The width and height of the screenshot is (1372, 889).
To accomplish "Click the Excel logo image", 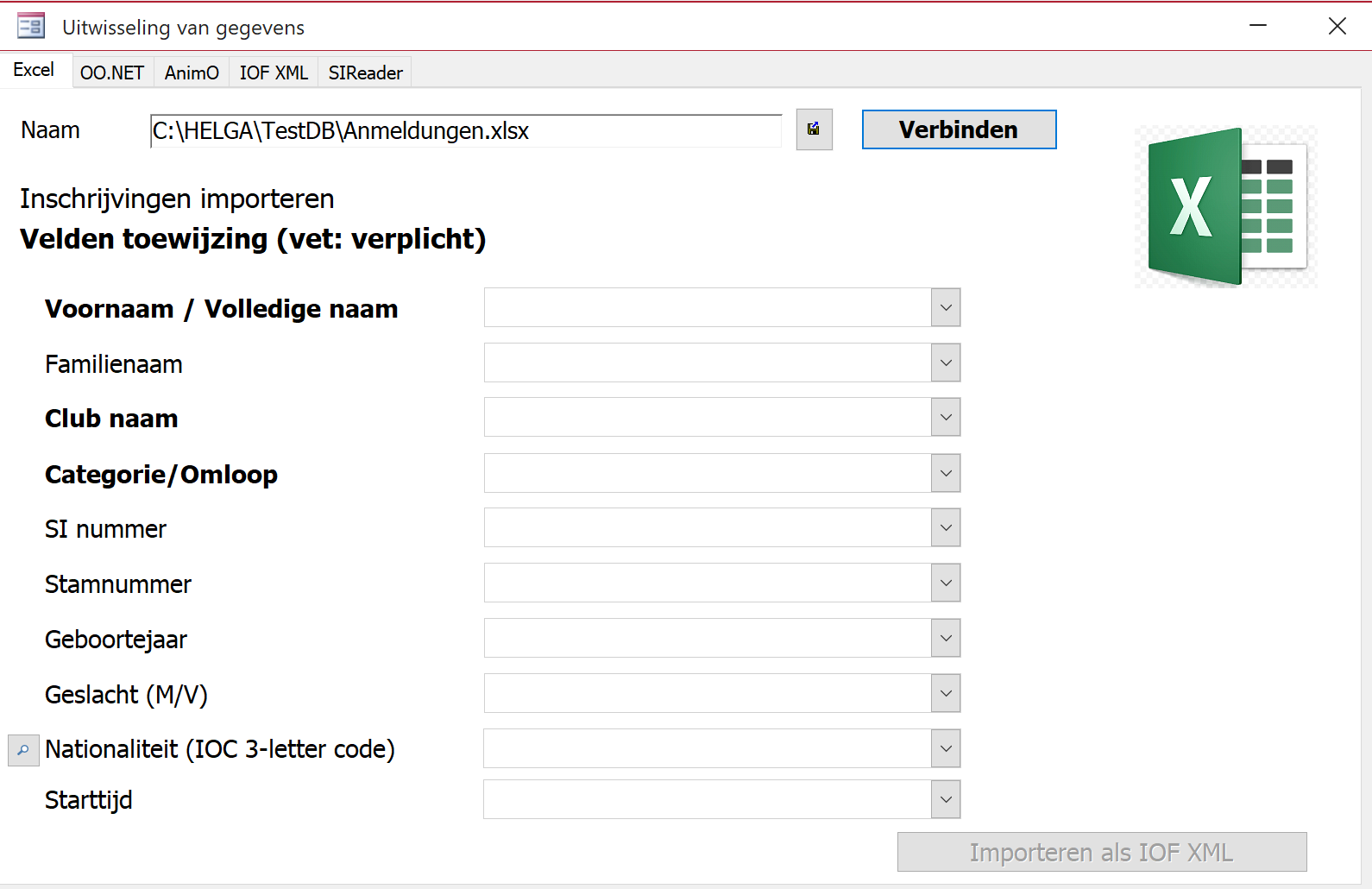I will 1226,207.
